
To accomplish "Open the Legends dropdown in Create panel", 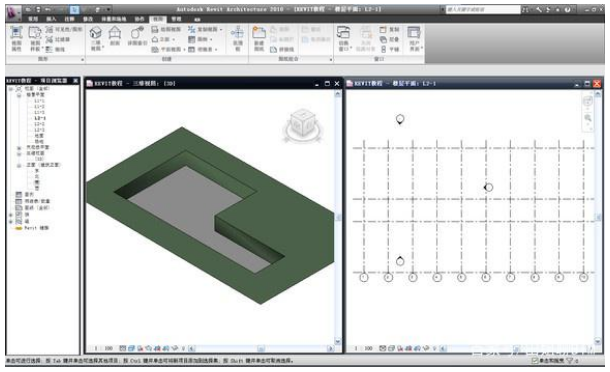I will coord(200,39).
